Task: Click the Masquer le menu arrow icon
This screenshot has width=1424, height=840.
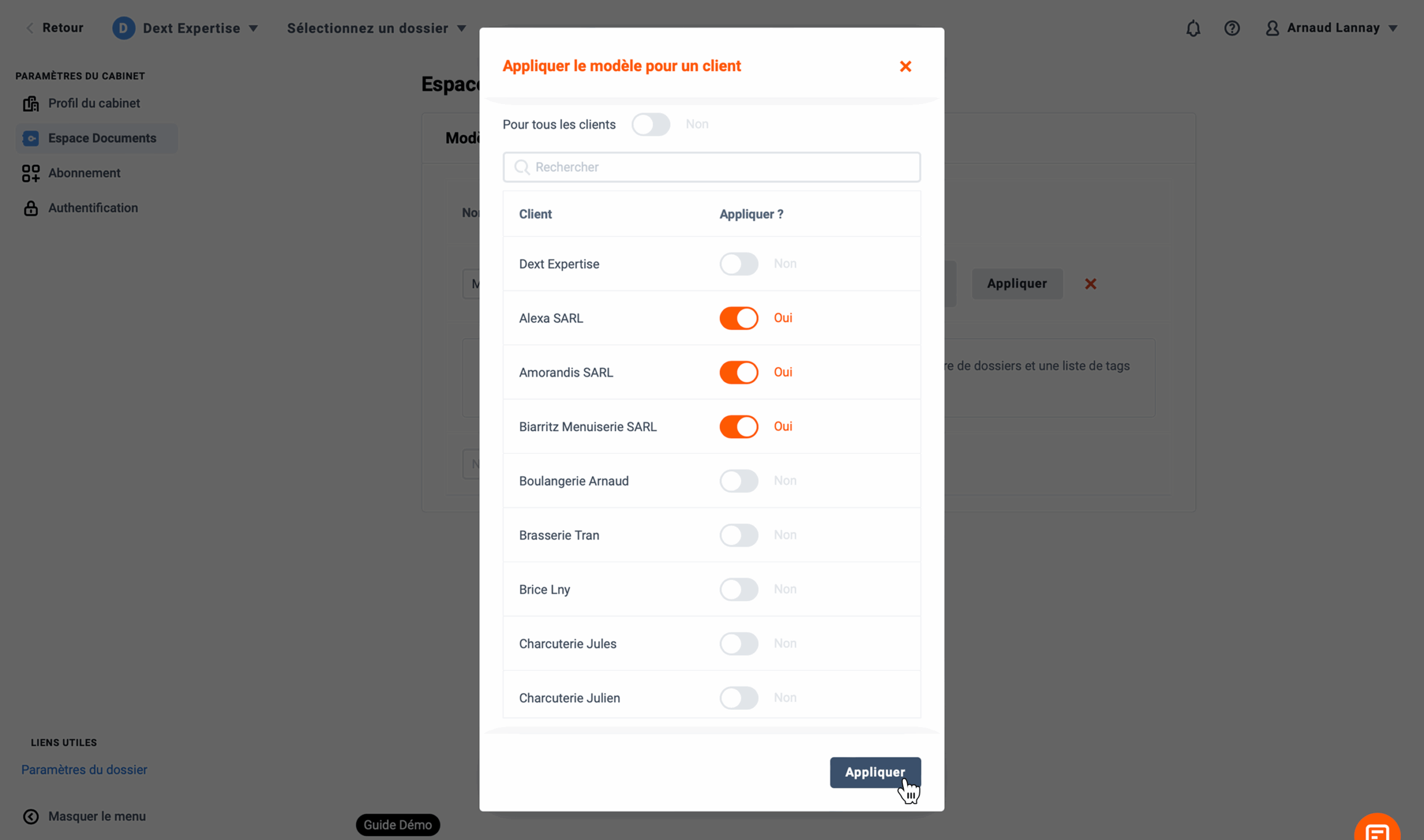Action: pos(31,816)
